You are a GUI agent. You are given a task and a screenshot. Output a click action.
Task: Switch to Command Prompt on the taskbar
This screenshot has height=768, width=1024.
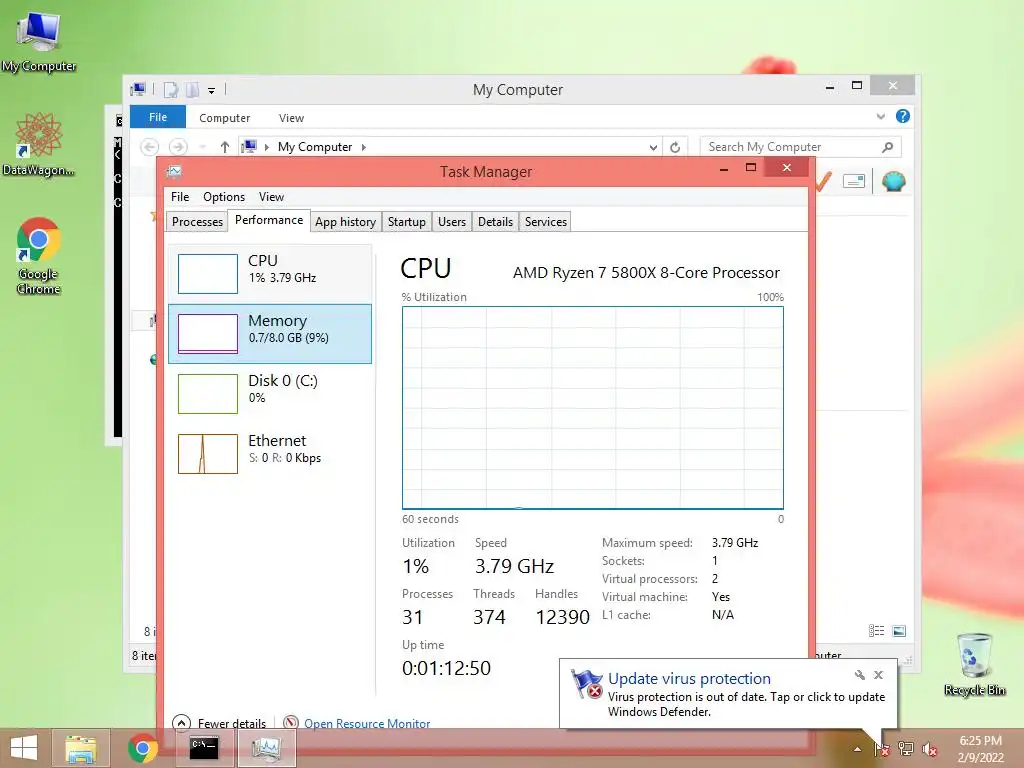204,748
